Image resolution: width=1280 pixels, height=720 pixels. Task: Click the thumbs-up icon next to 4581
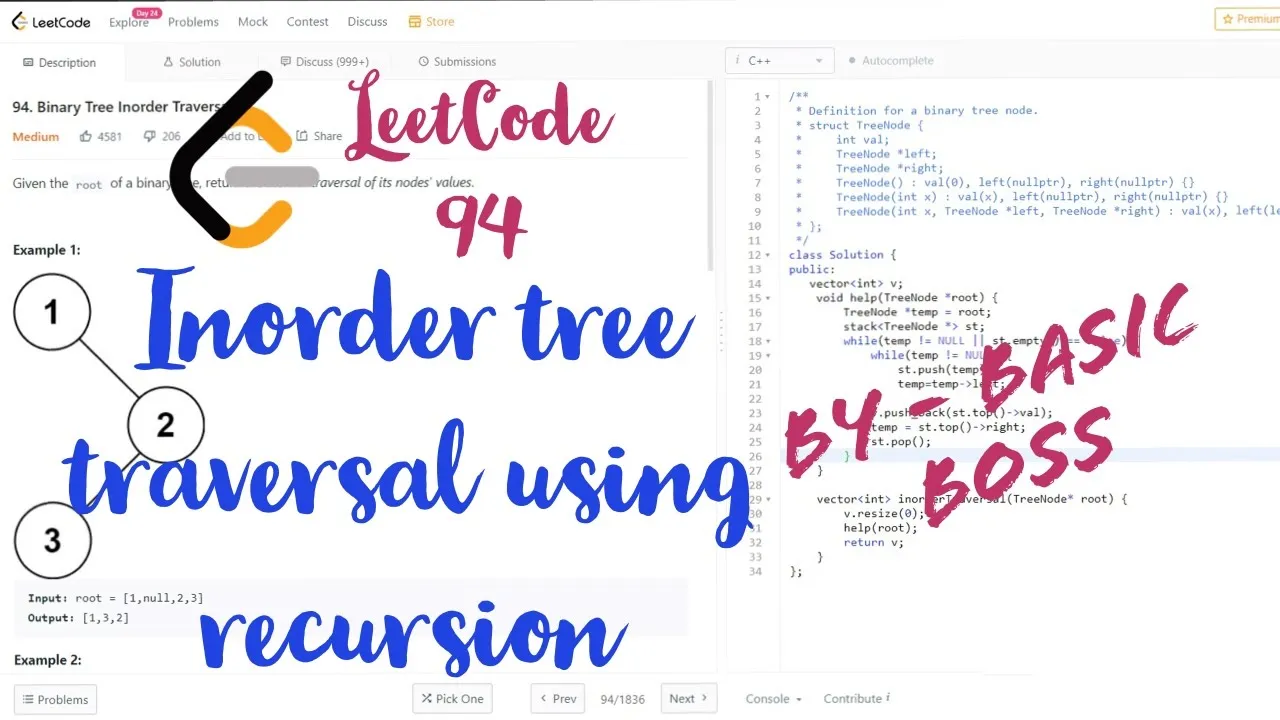pos(86,136)
